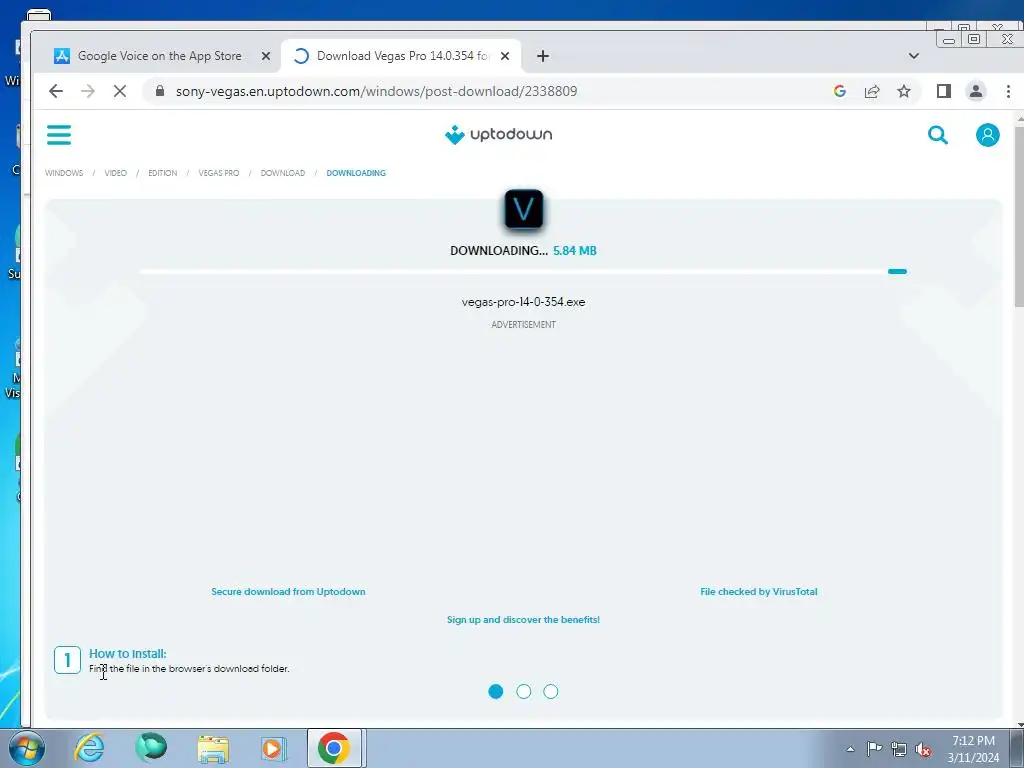Open a new tab with the plus button
Image resolution: width=1024 pixels, height=768 pixels.
coord(543,56)
